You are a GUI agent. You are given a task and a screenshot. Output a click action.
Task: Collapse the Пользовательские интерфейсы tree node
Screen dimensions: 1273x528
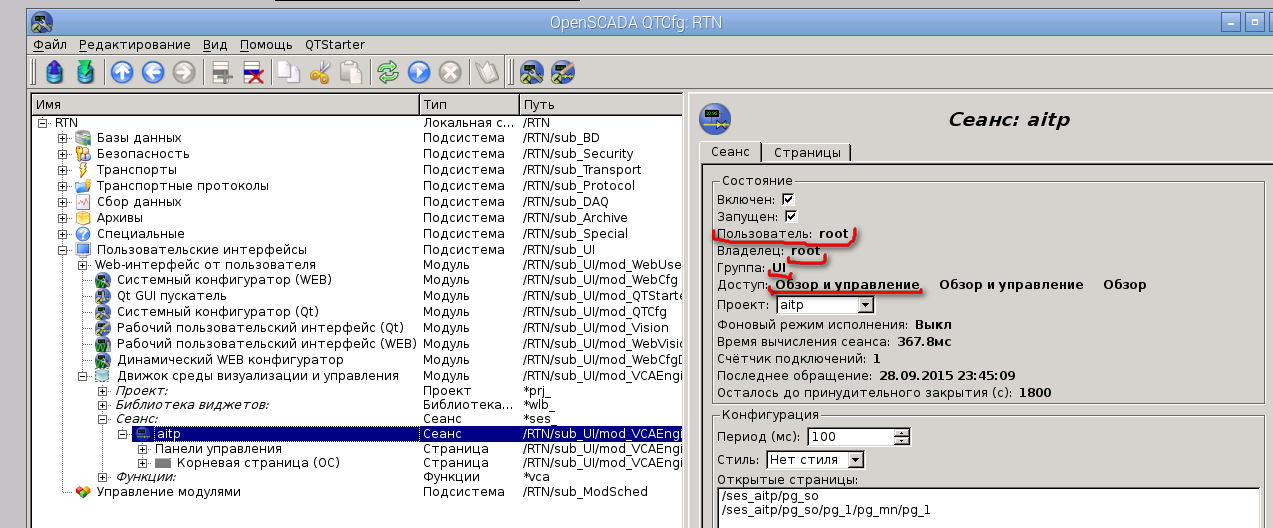(x=62, y=250)
